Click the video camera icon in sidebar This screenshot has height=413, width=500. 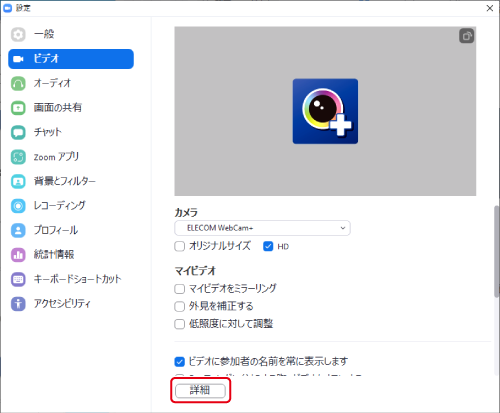pyautogui.click(x=18, y=59)
